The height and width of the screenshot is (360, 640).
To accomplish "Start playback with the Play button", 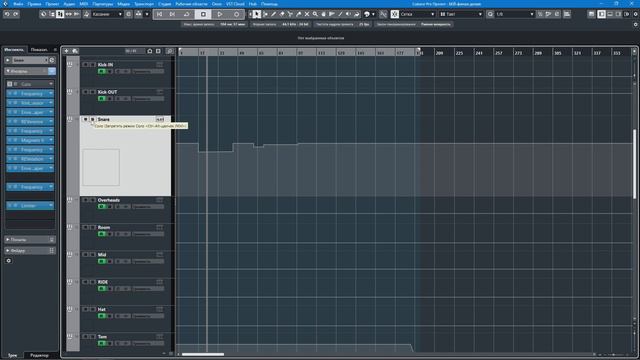I will click(x=220, y=14).
